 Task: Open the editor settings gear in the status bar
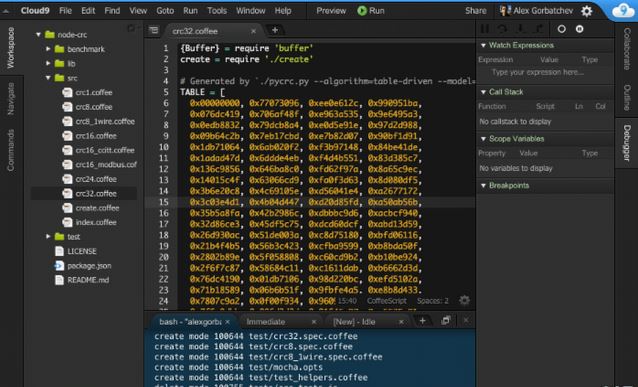[x=464, y=300]
